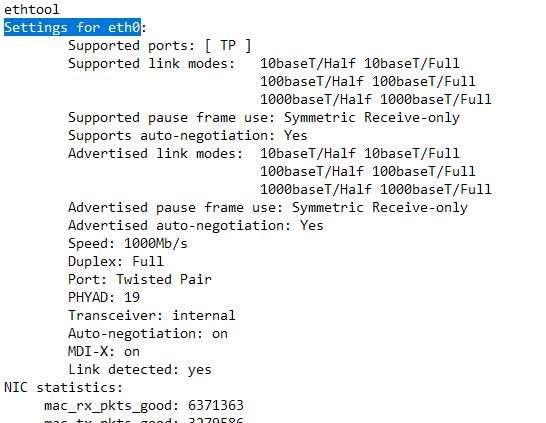Click the Supported 10baseT/Half value
This screenshot has width=546, height=423.
click(x=308, y=63)
